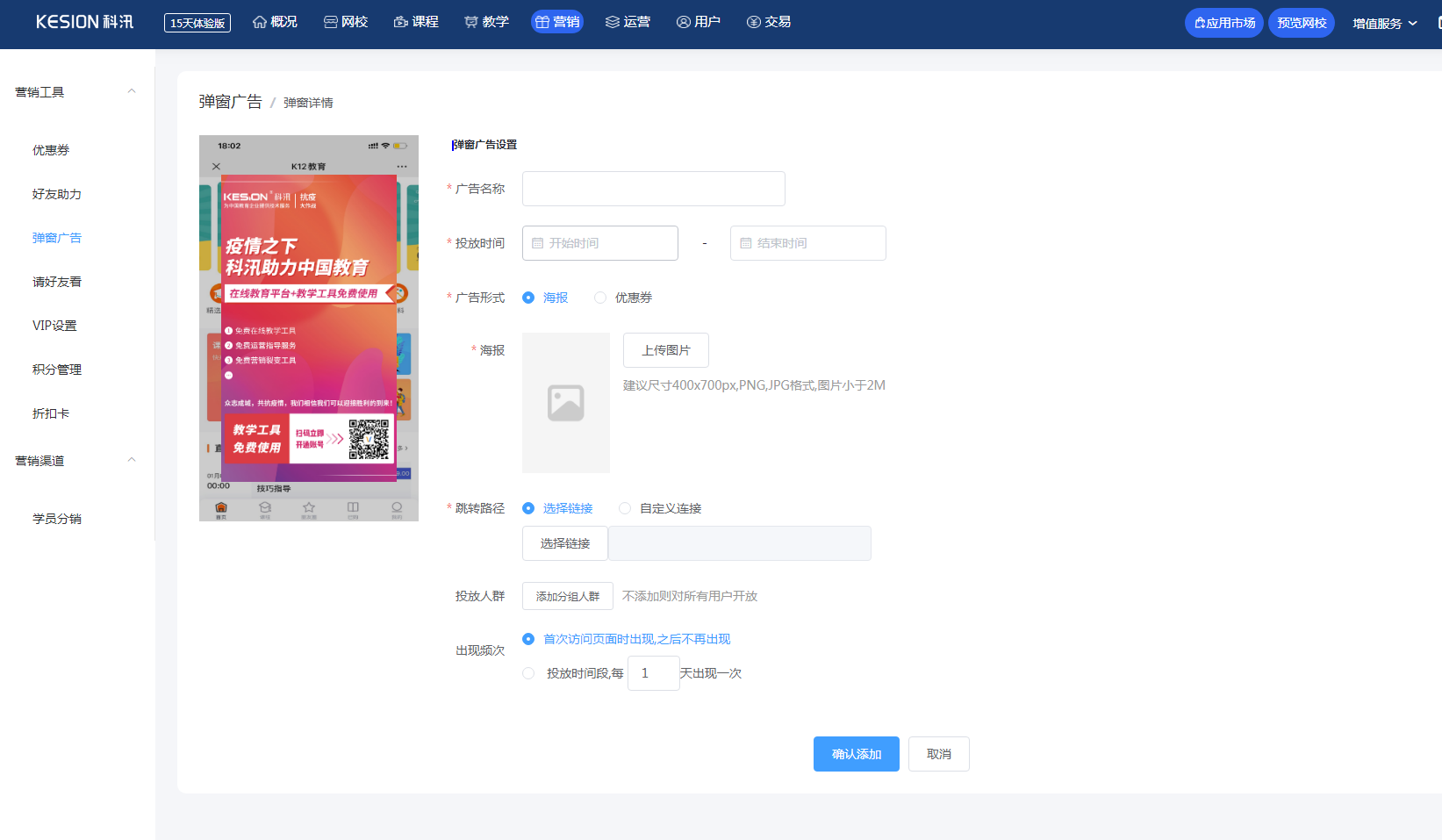This screenshot has width=1442, height=840.
Task: Click the 上传图片 upload button
Action: tap(666, 350)
